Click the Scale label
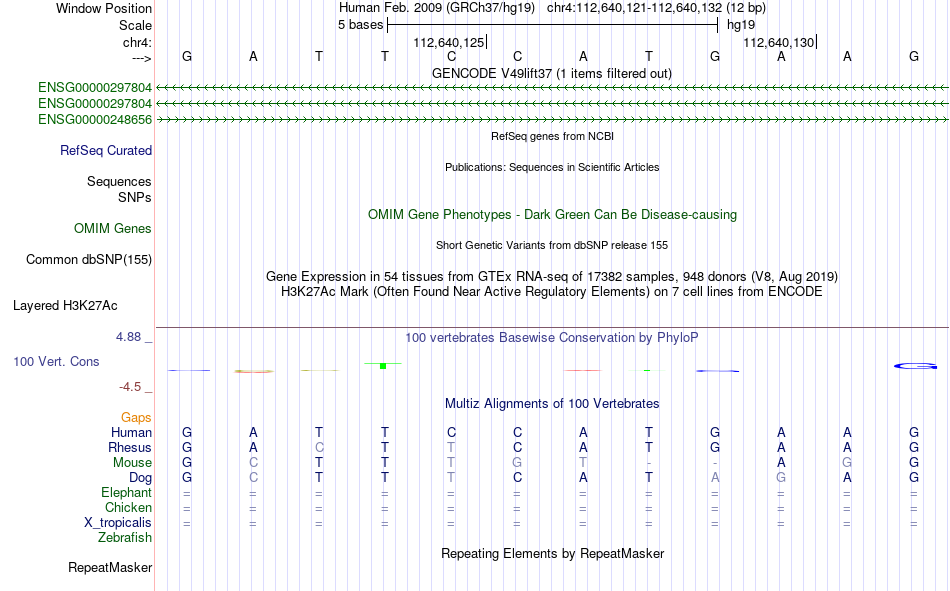 tap(136, 25)
